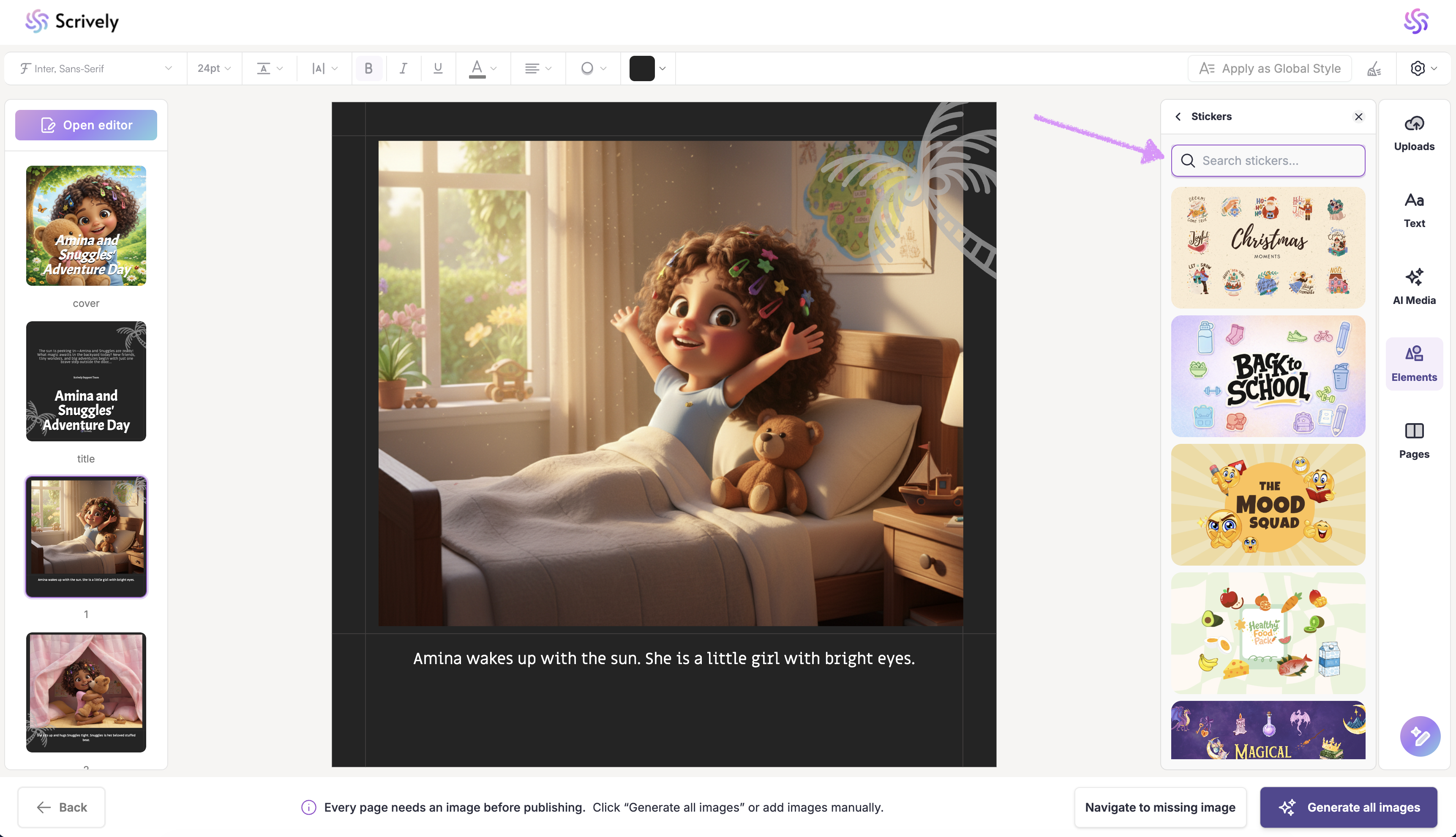
Task: Select the Elements sidebar icon
Action: 1413,364
